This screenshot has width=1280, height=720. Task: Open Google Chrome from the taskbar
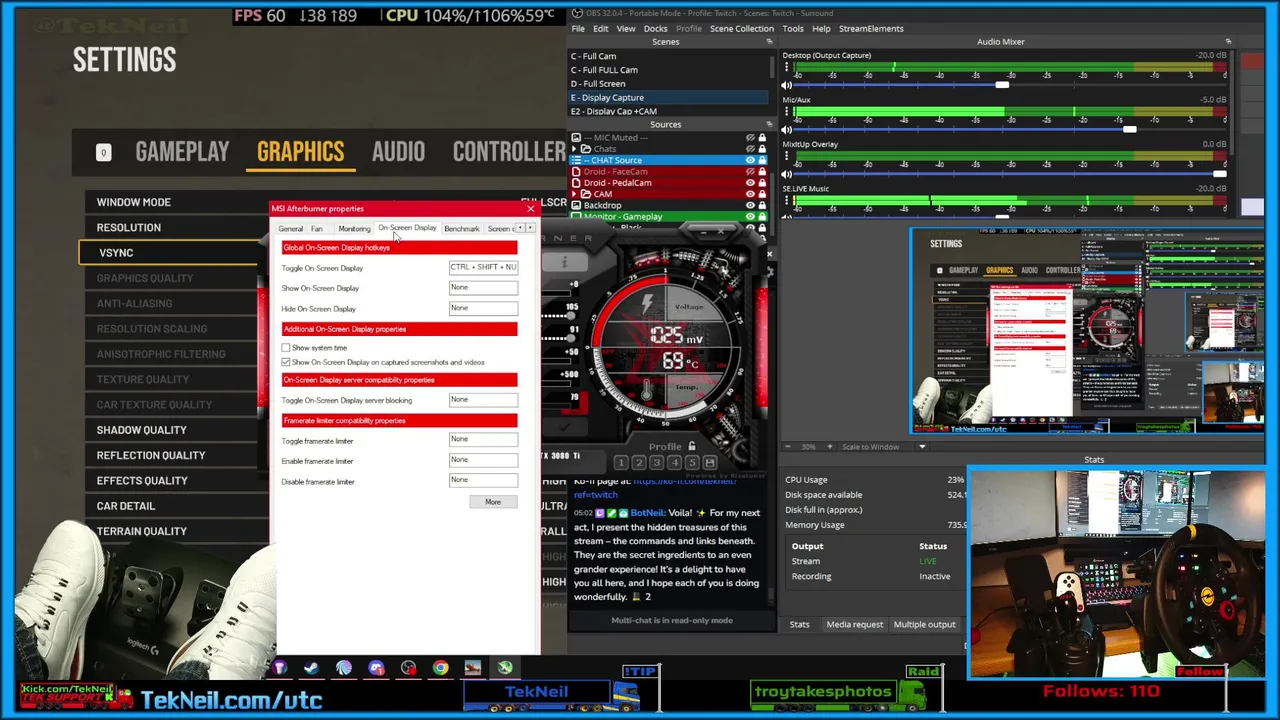tap(440, 668)
